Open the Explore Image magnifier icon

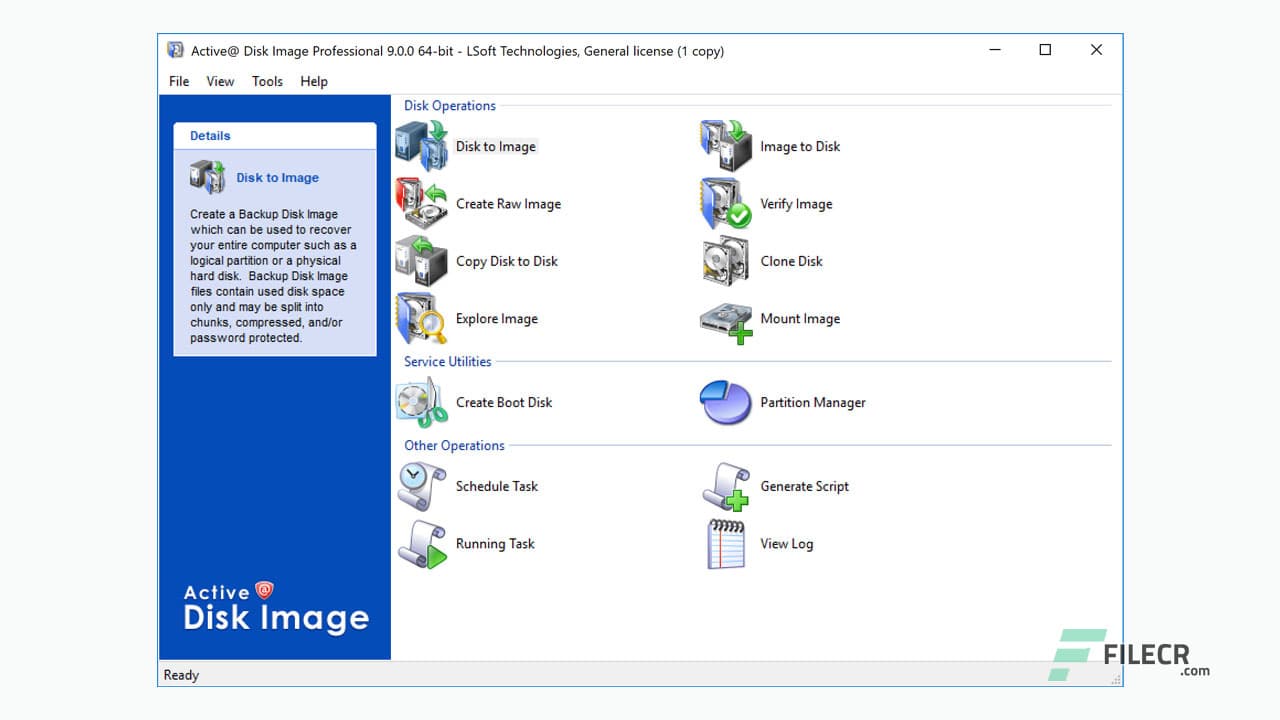click(x=421, y=318)
